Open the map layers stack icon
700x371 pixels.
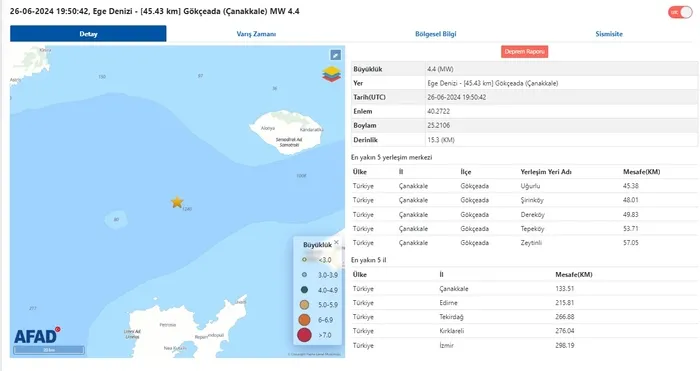click(331, 74)
